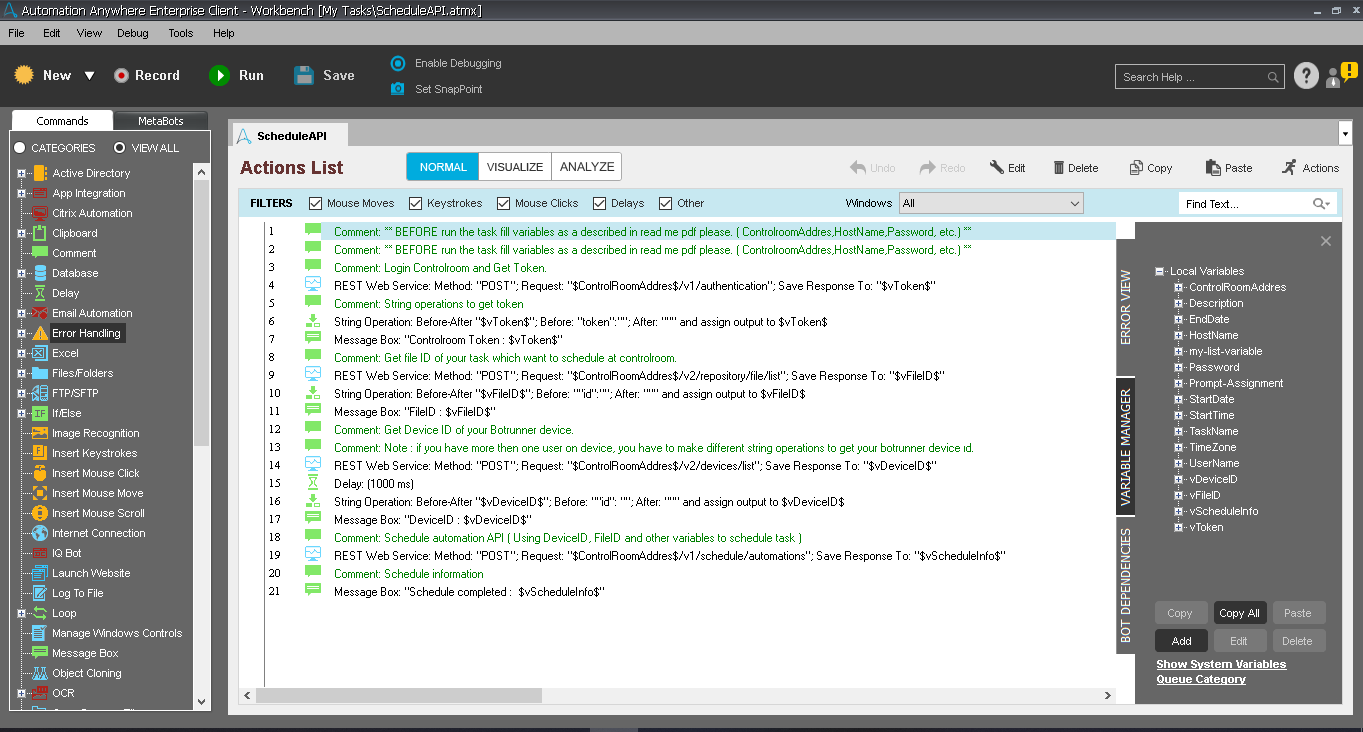Enable Debugging radio toggle
The image size is (1363, 732).
click(398, 63)
